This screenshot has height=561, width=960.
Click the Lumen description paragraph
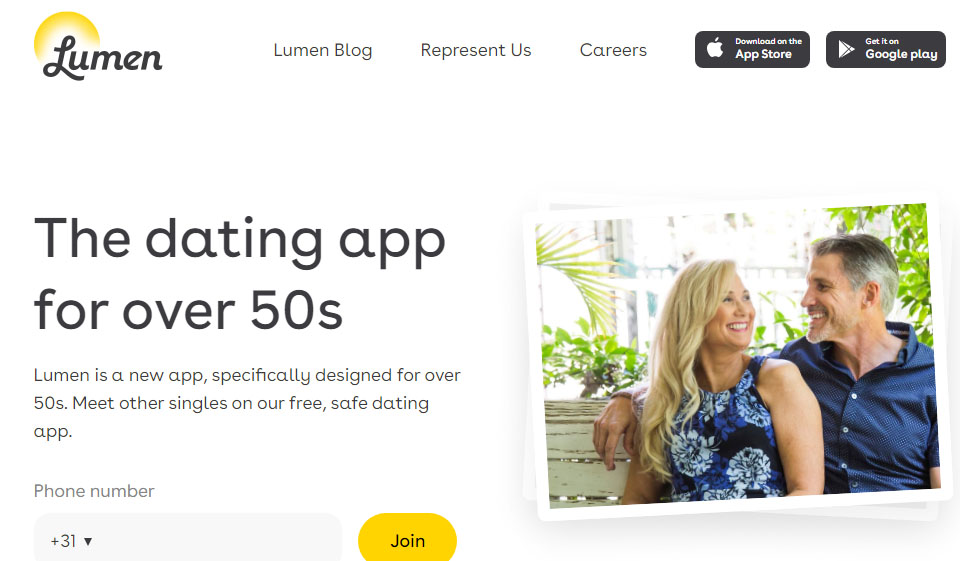pos(247,403)
